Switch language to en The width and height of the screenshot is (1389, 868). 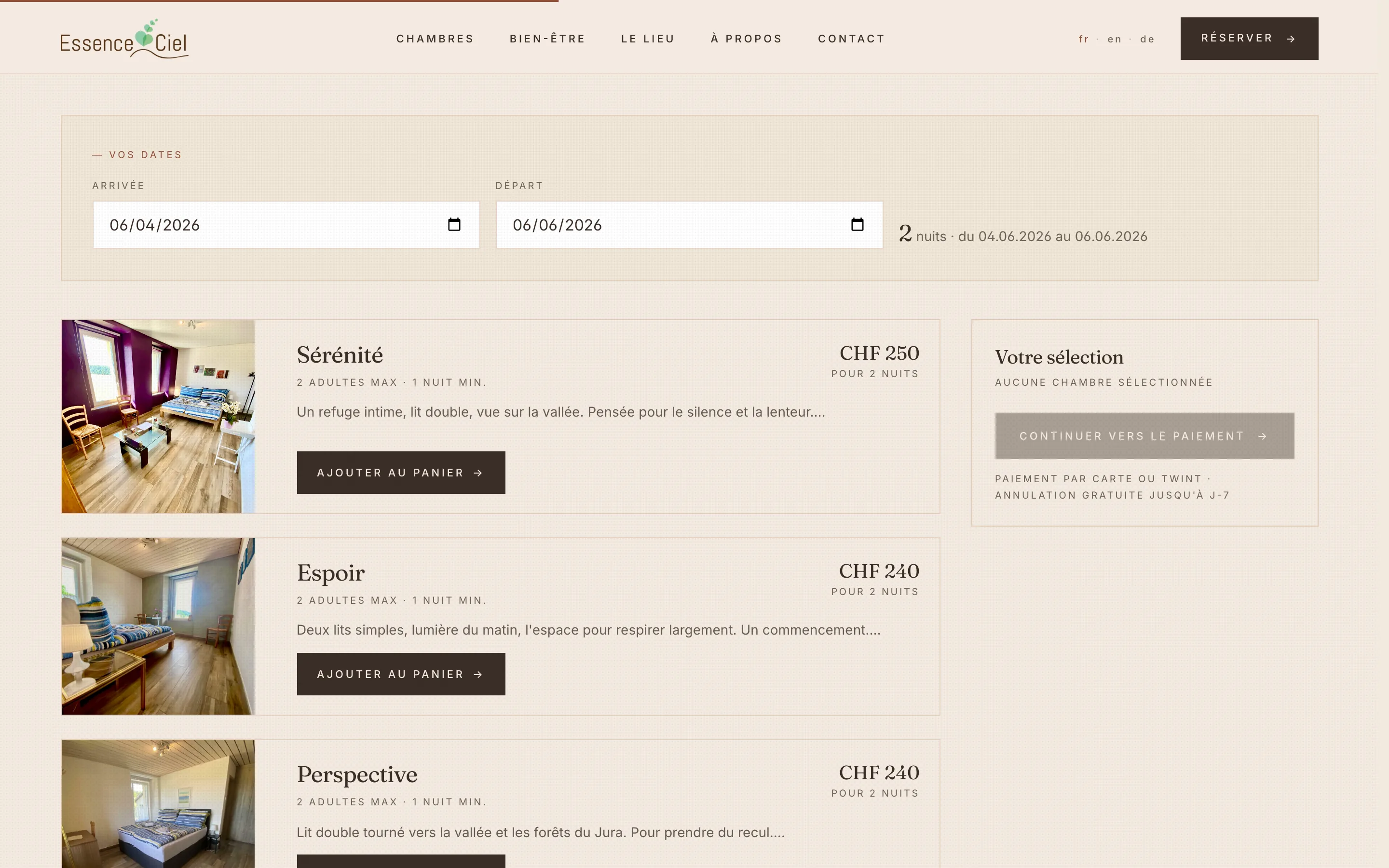1115,39
